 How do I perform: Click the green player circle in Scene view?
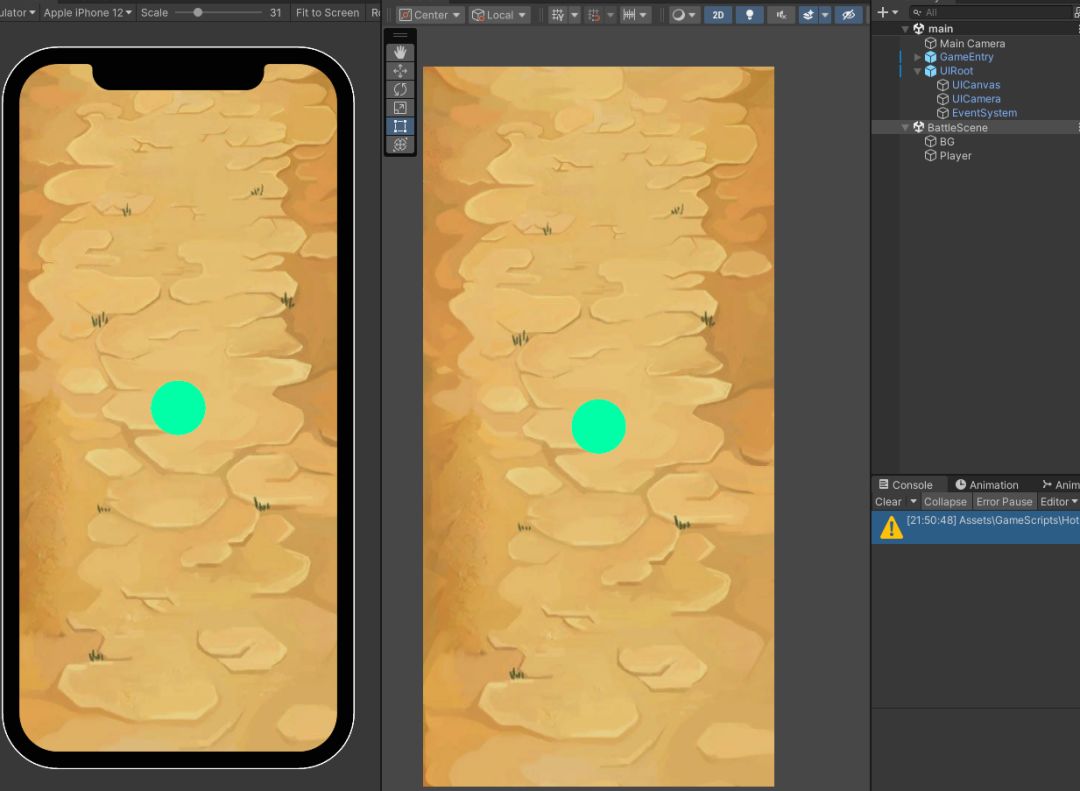pyautogui.click(x=599, y=427)
